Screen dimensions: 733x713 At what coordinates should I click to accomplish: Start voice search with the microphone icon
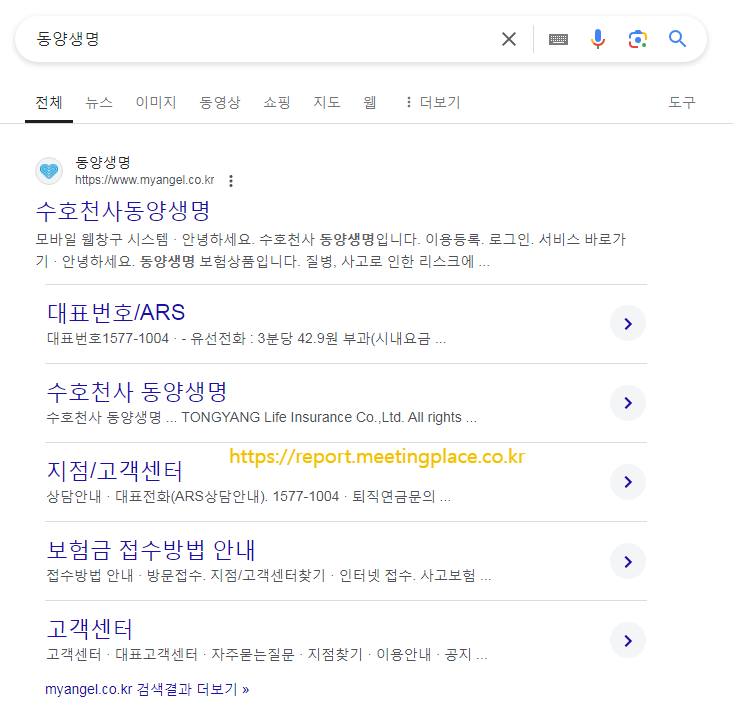click(x=597, y=39)
